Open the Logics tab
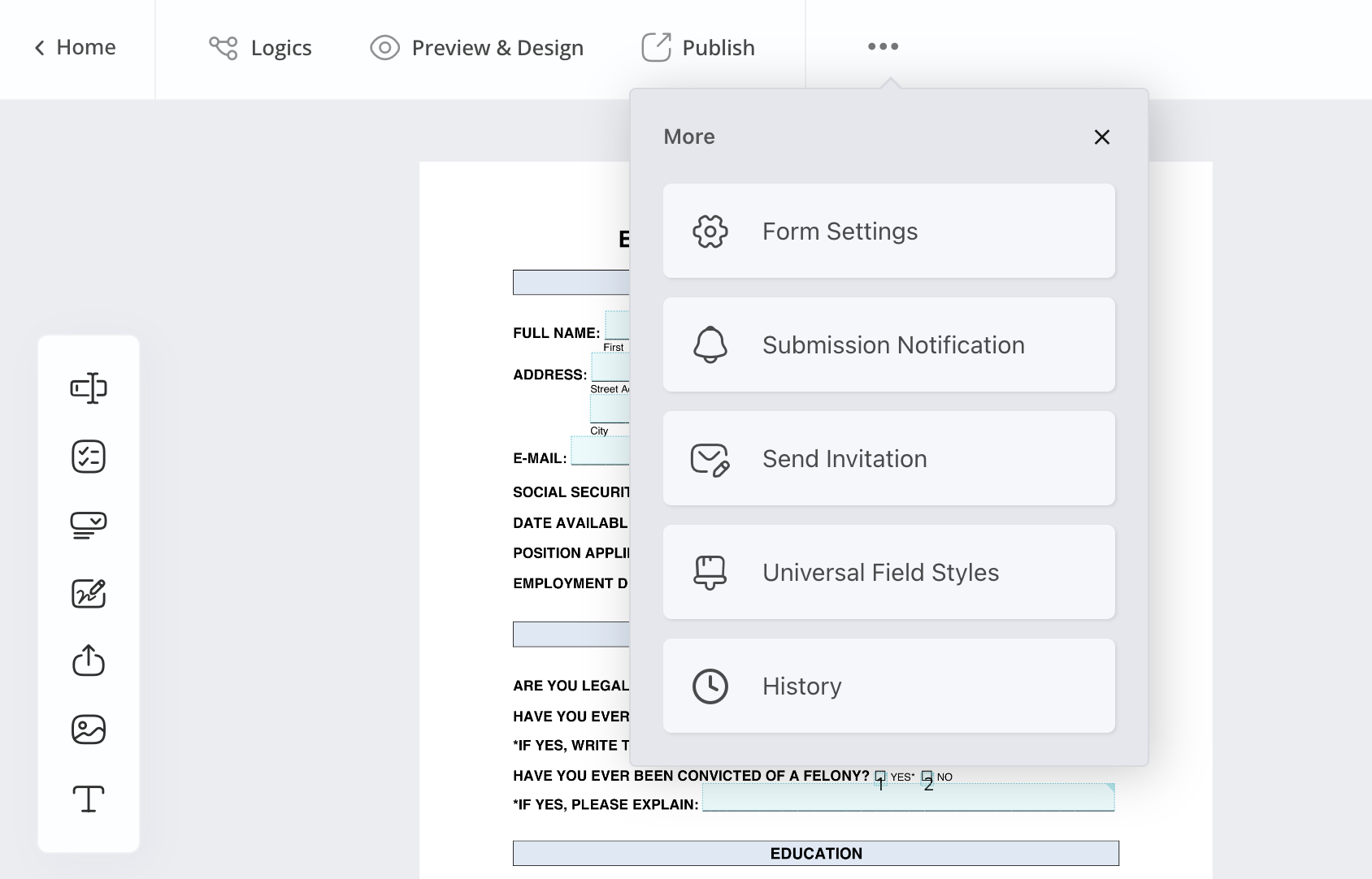 [x=260, y=48]
